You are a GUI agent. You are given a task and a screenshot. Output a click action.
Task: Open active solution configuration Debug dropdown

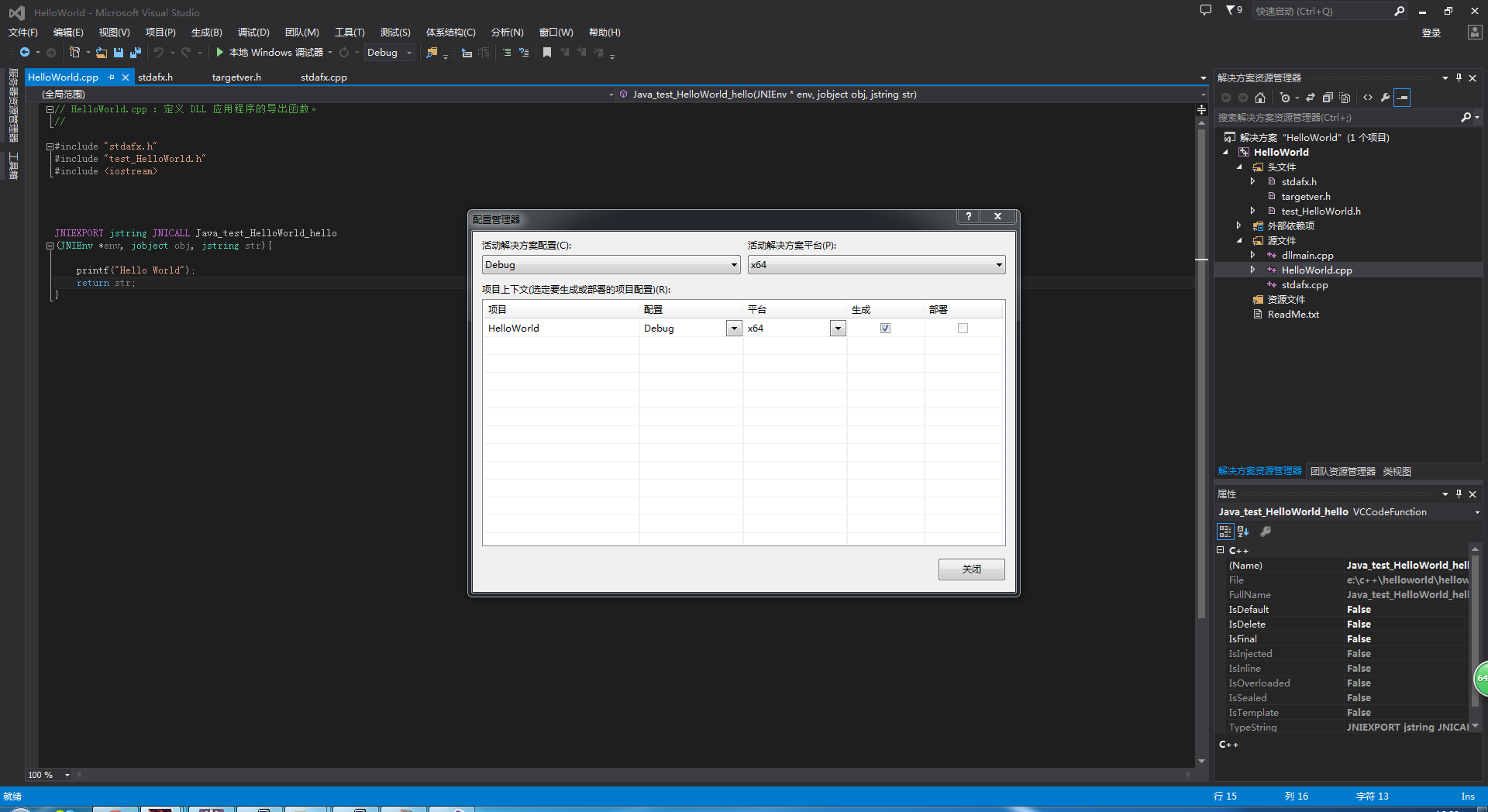pos(611,265)
